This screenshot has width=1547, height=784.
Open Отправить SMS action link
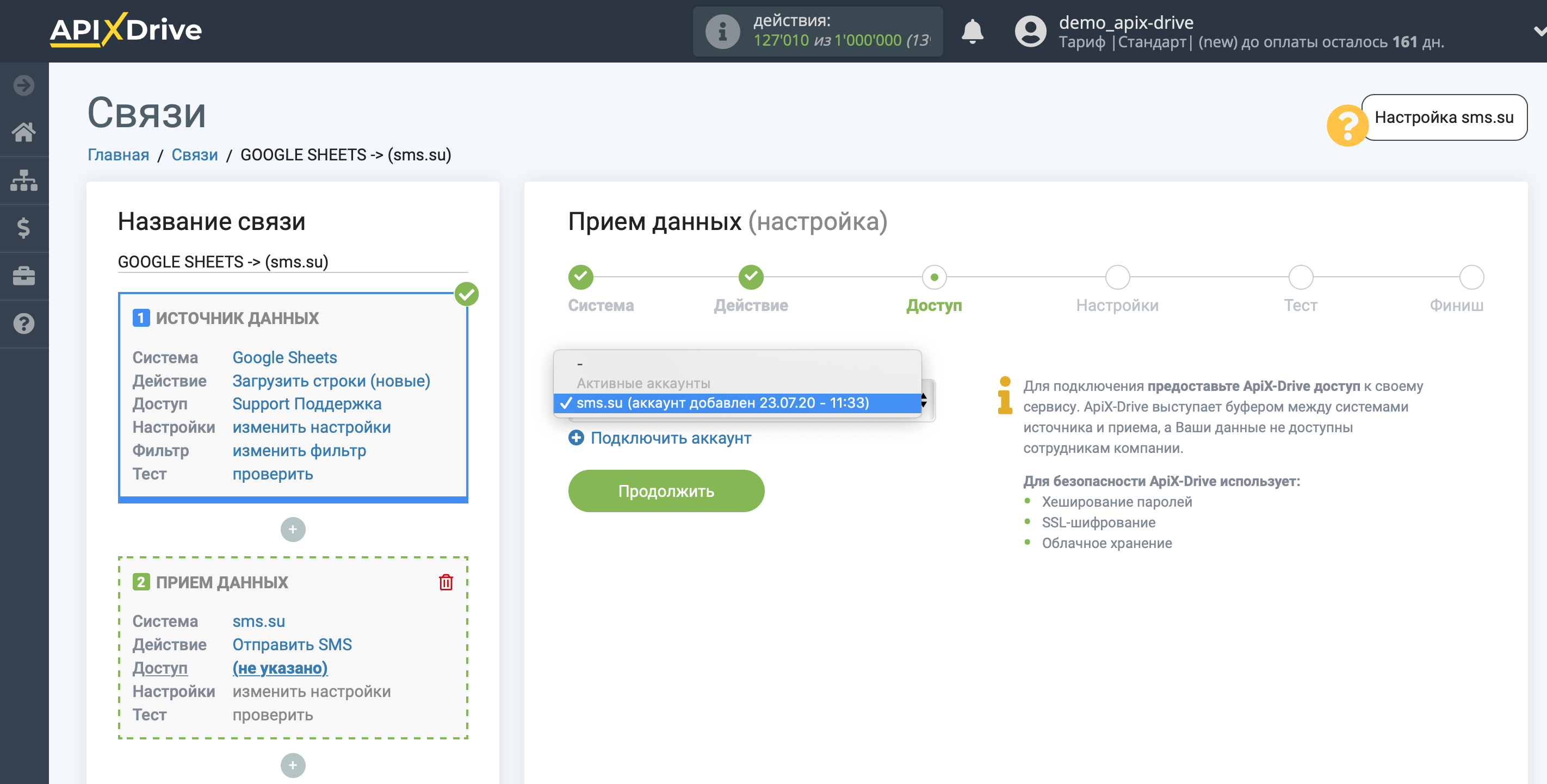click(292, 645)
